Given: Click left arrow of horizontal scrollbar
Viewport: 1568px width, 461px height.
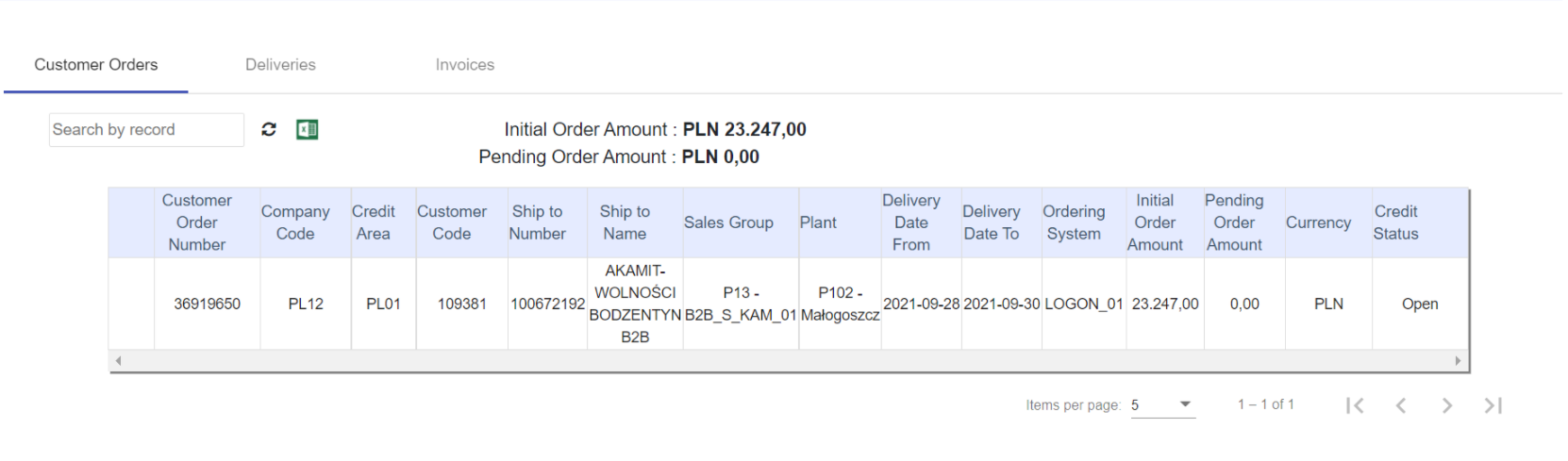Looking at the screenshot, I should (118, 361).
